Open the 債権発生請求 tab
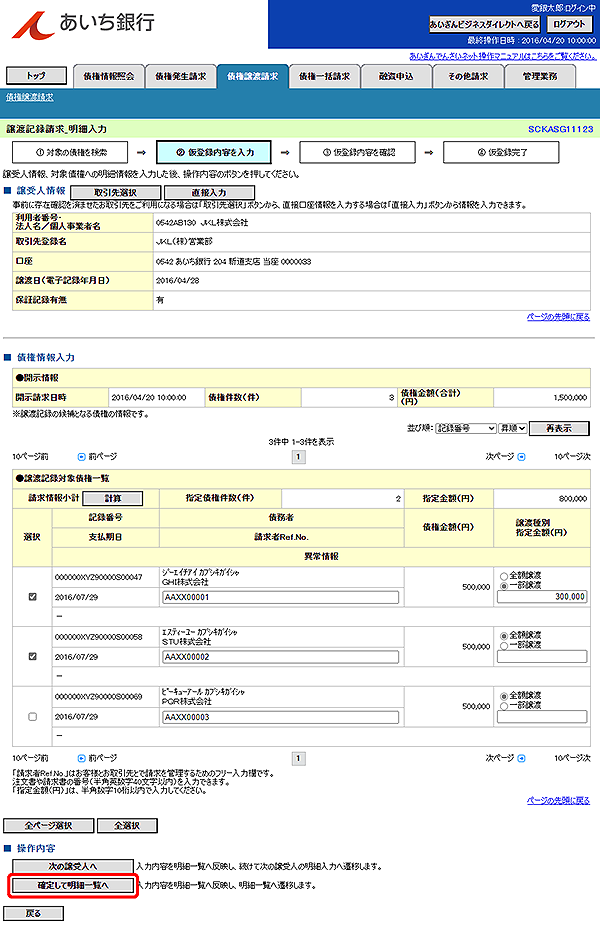The width and height of the screenshot is (600, 929). tap(181, 76)
